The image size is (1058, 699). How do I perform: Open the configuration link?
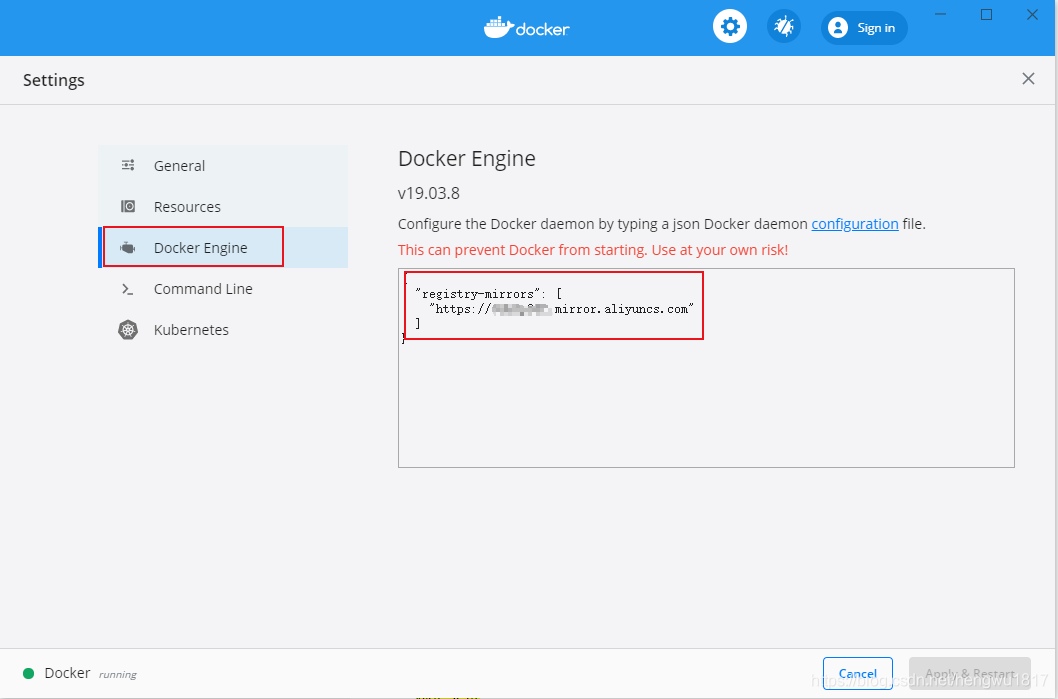855,224
